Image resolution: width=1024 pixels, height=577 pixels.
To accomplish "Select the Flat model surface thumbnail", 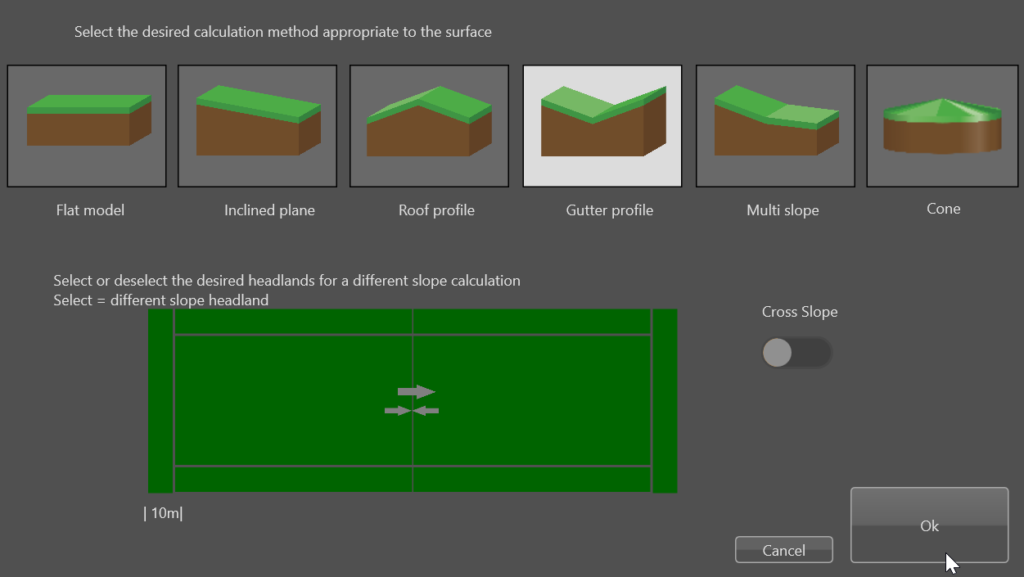I will [x=87, y=126].
